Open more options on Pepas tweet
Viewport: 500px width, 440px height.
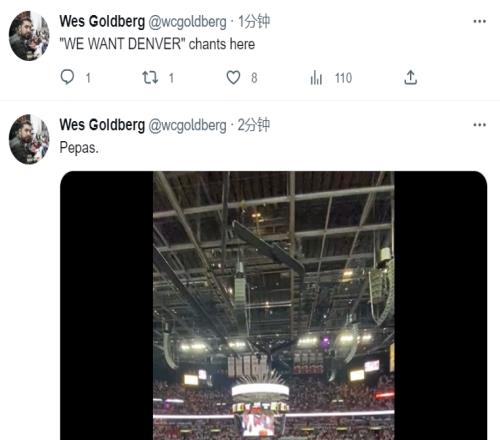479,125
